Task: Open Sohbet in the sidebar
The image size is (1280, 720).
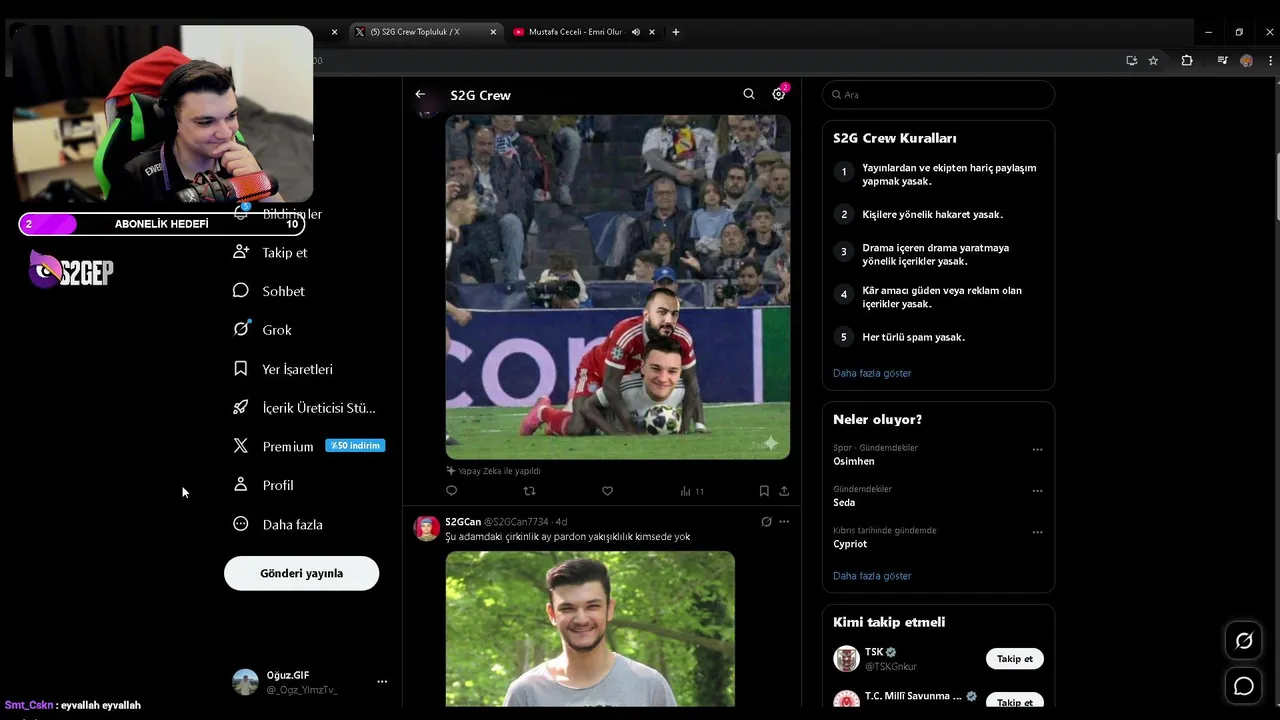Action: tap(268, 291)
